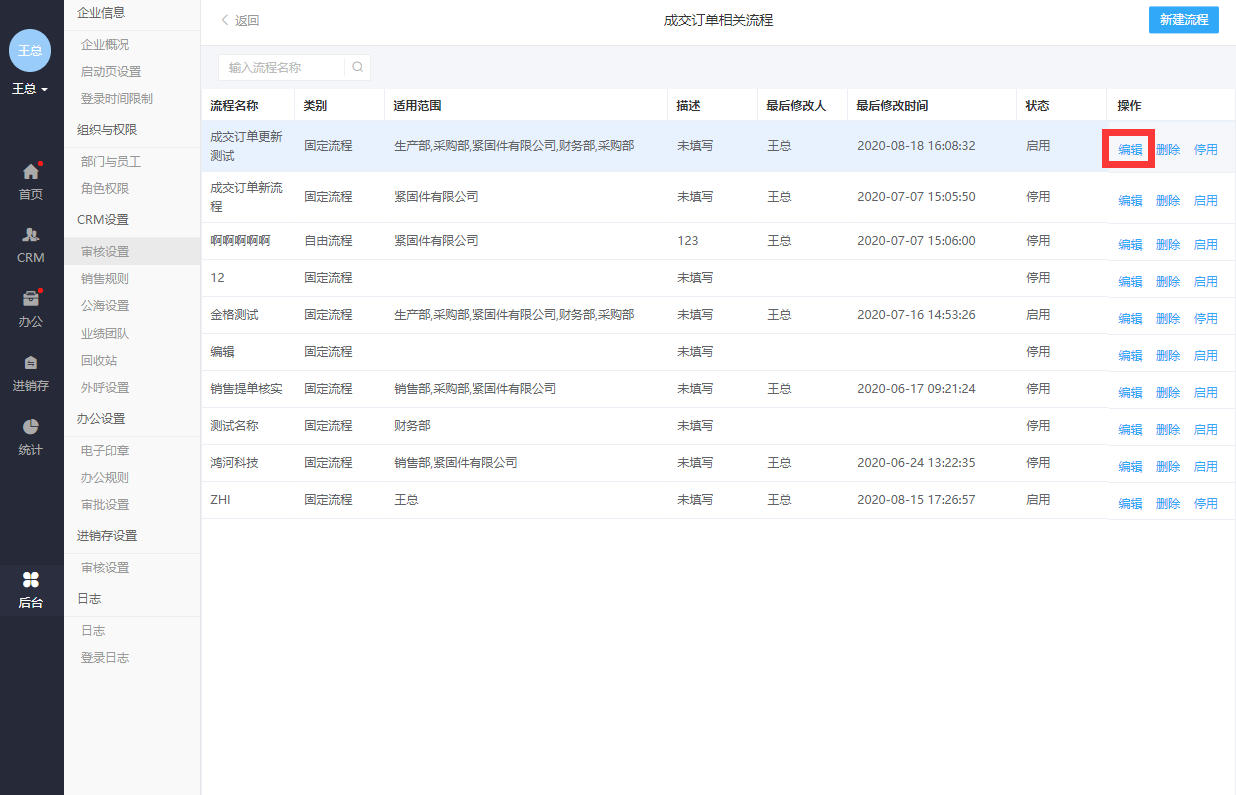Select the 后台 admin icon
The width and height of the screenshot is (1236, 795).
coord(31,579)
